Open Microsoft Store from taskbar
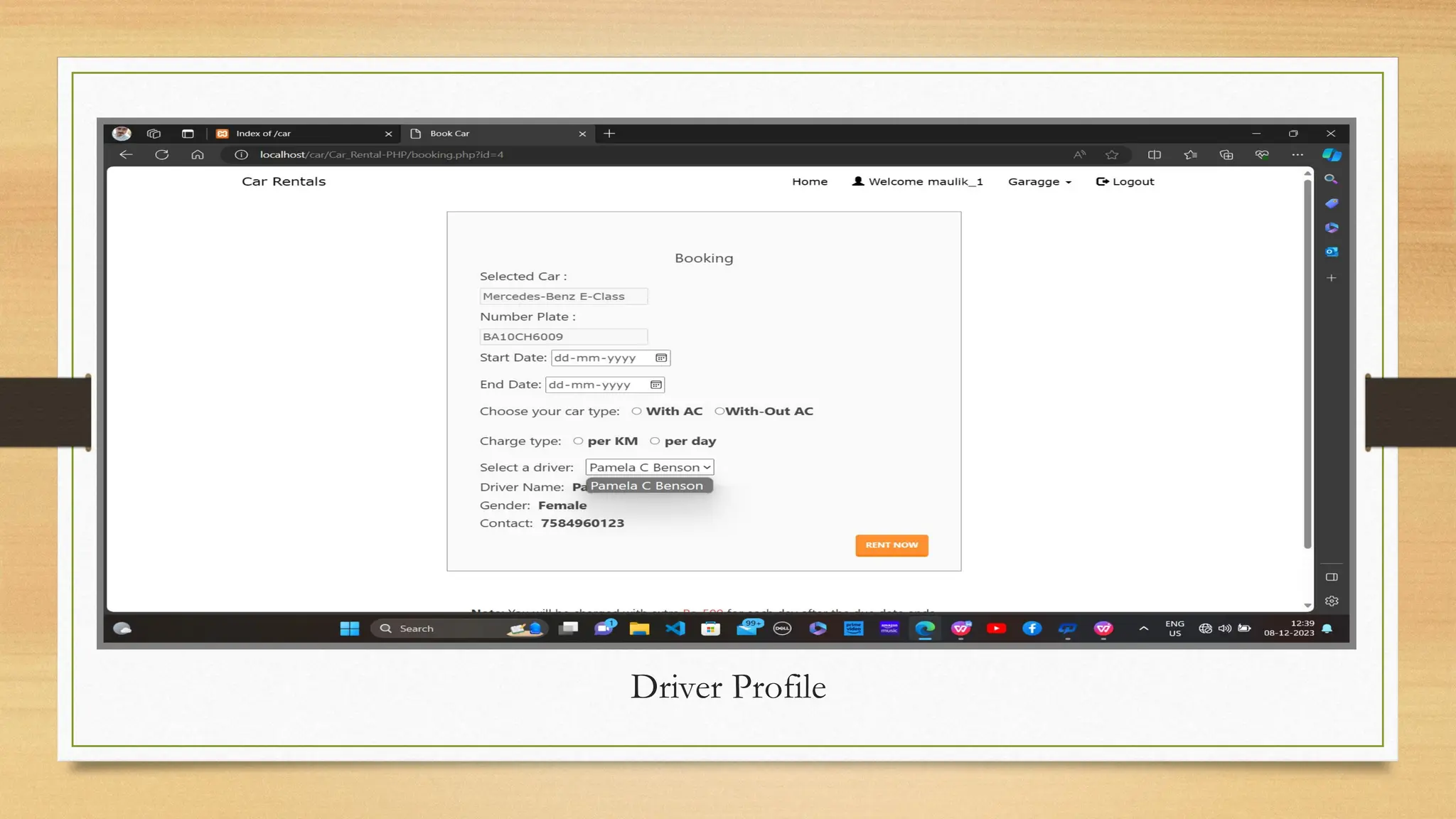 711,628
